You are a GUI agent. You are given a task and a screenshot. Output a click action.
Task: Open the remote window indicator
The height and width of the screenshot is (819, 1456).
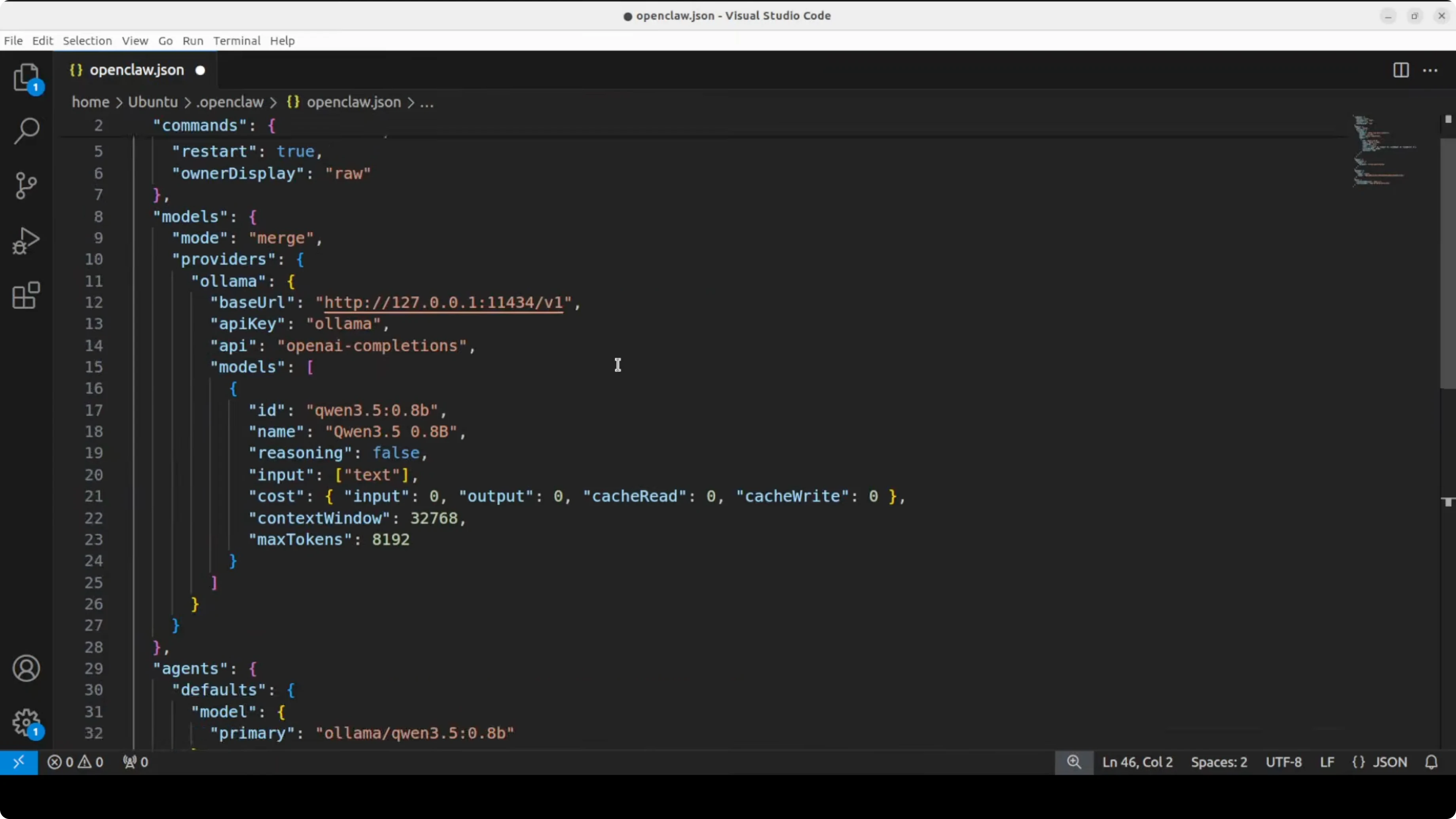click(19, 761)
